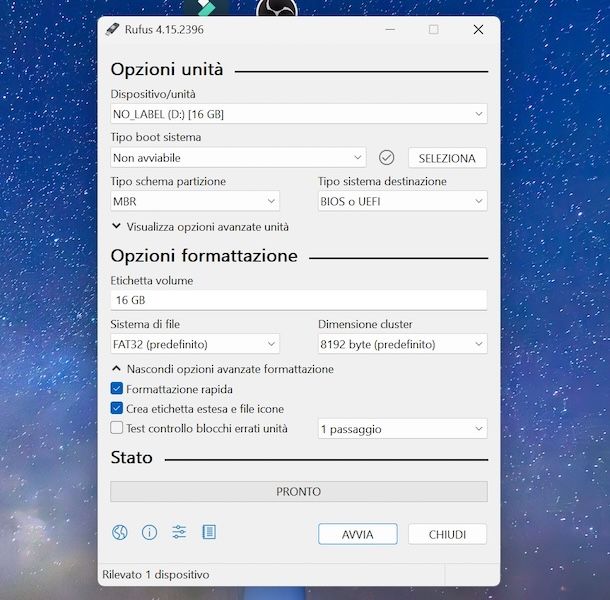Open the 1 passaggio dropdown
The height and width of the screenshot is (600, 610).
click(x=403, y=429)
